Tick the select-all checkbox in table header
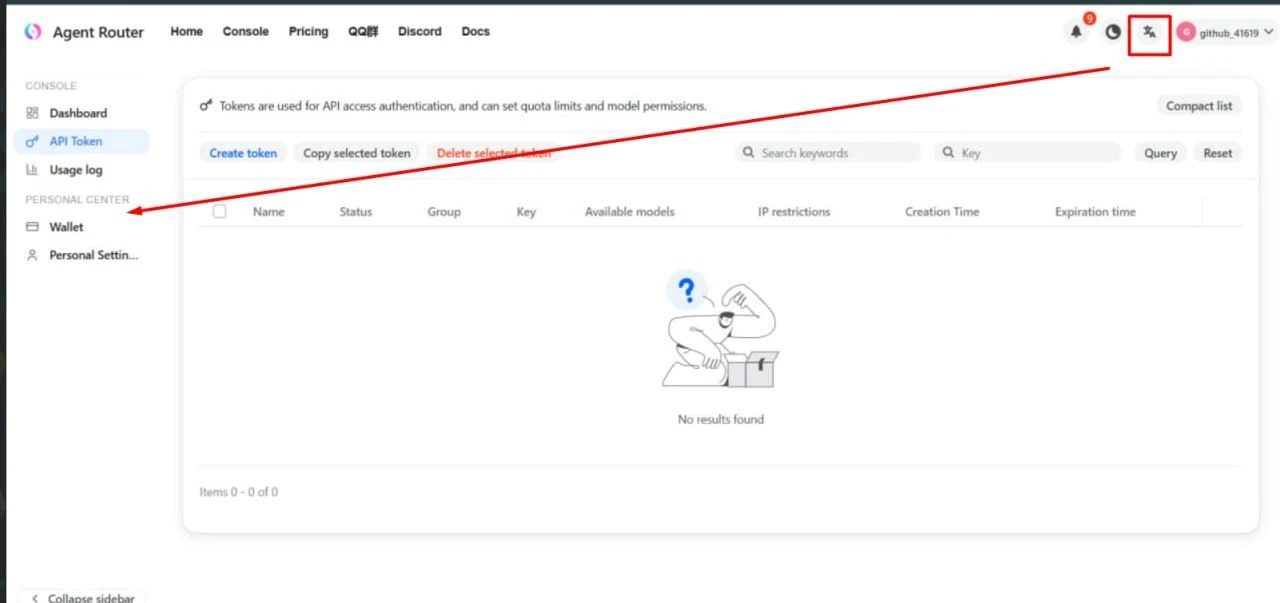1280x603 pixels. pos(219,211)
